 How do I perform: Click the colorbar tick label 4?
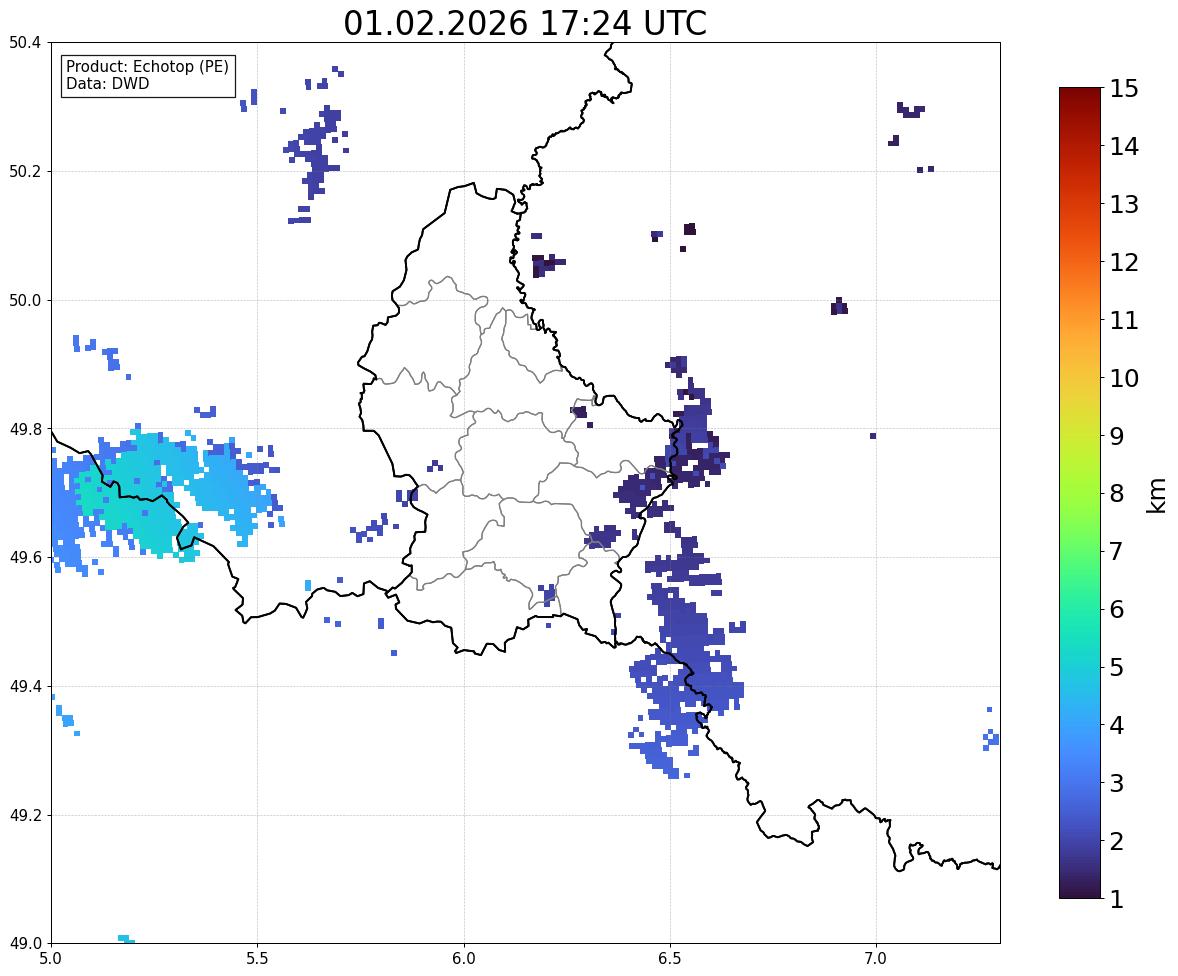(x=1117, y=725)
